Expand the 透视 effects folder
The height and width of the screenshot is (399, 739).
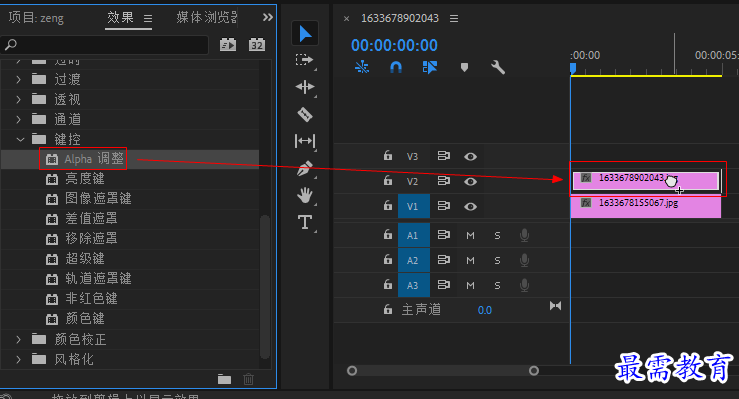18,99
